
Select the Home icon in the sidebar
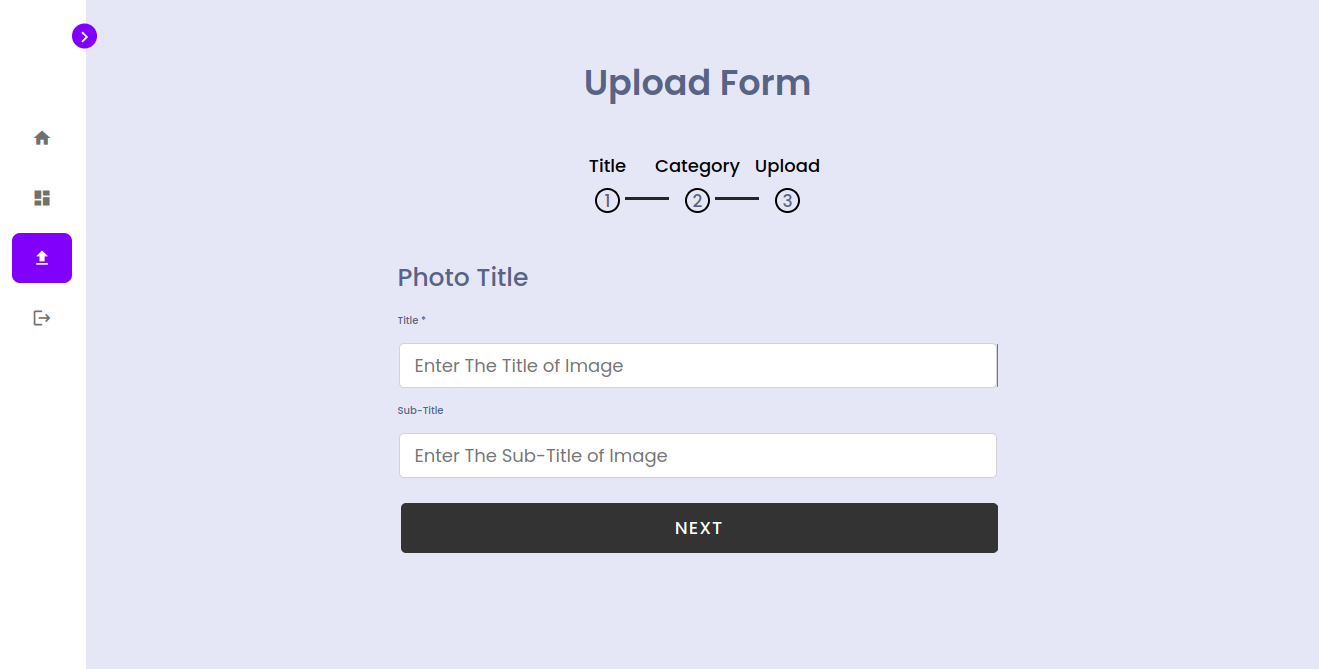41,137
